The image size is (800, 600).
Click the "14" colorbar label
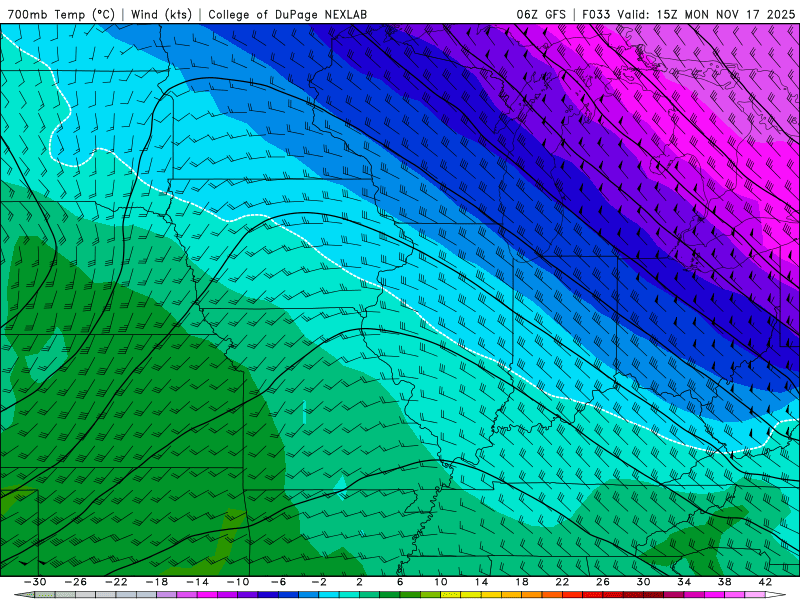click(481, 582)
